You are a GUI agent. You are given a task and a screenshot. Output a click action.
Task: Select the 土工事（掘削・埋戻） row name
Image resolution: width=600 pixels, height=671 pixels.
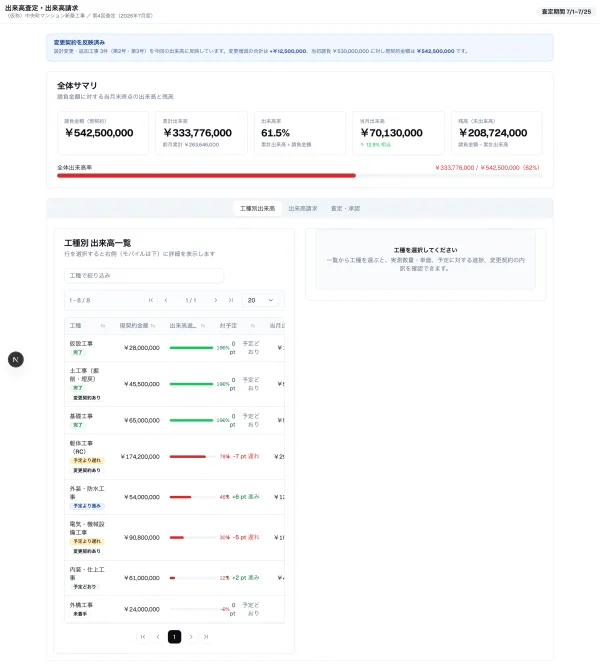click(84, 375)
